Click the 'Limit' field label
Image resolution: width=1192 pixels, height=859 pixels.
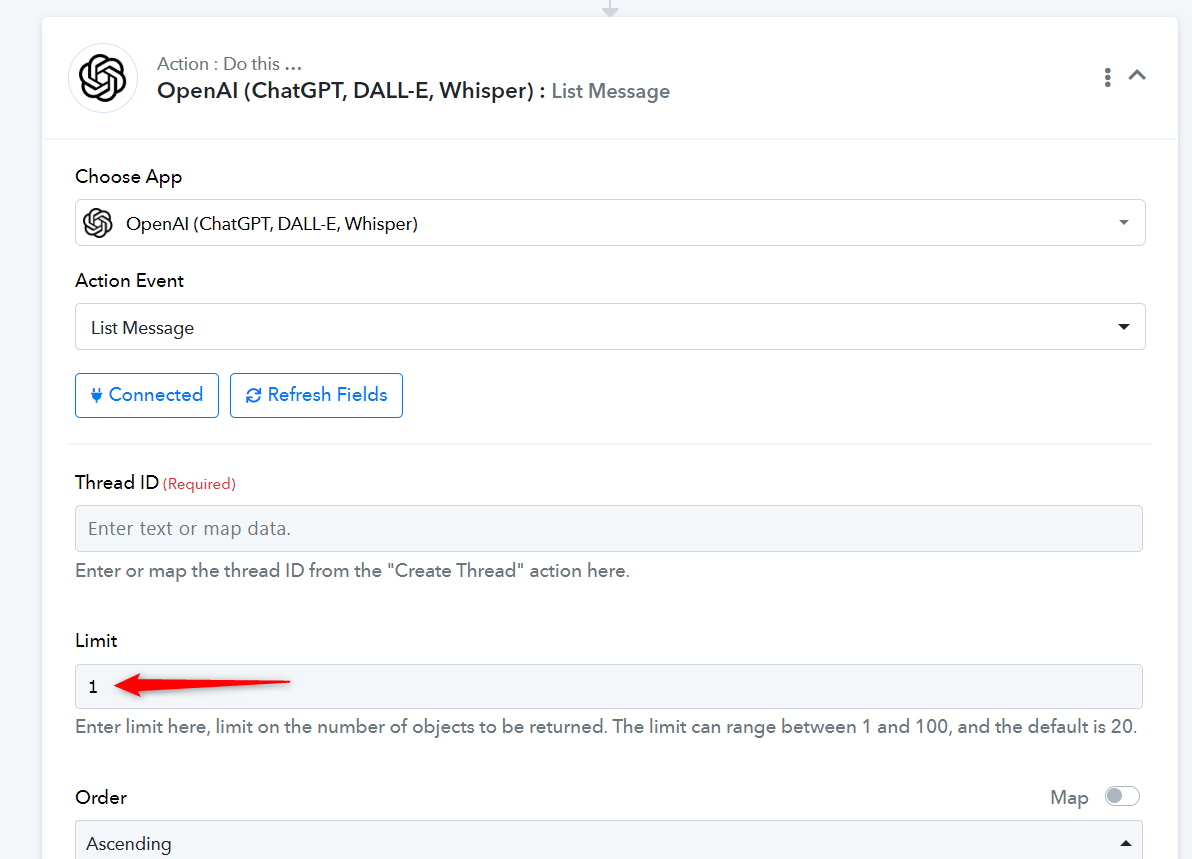pyautogui.click(x=96, y=641)
